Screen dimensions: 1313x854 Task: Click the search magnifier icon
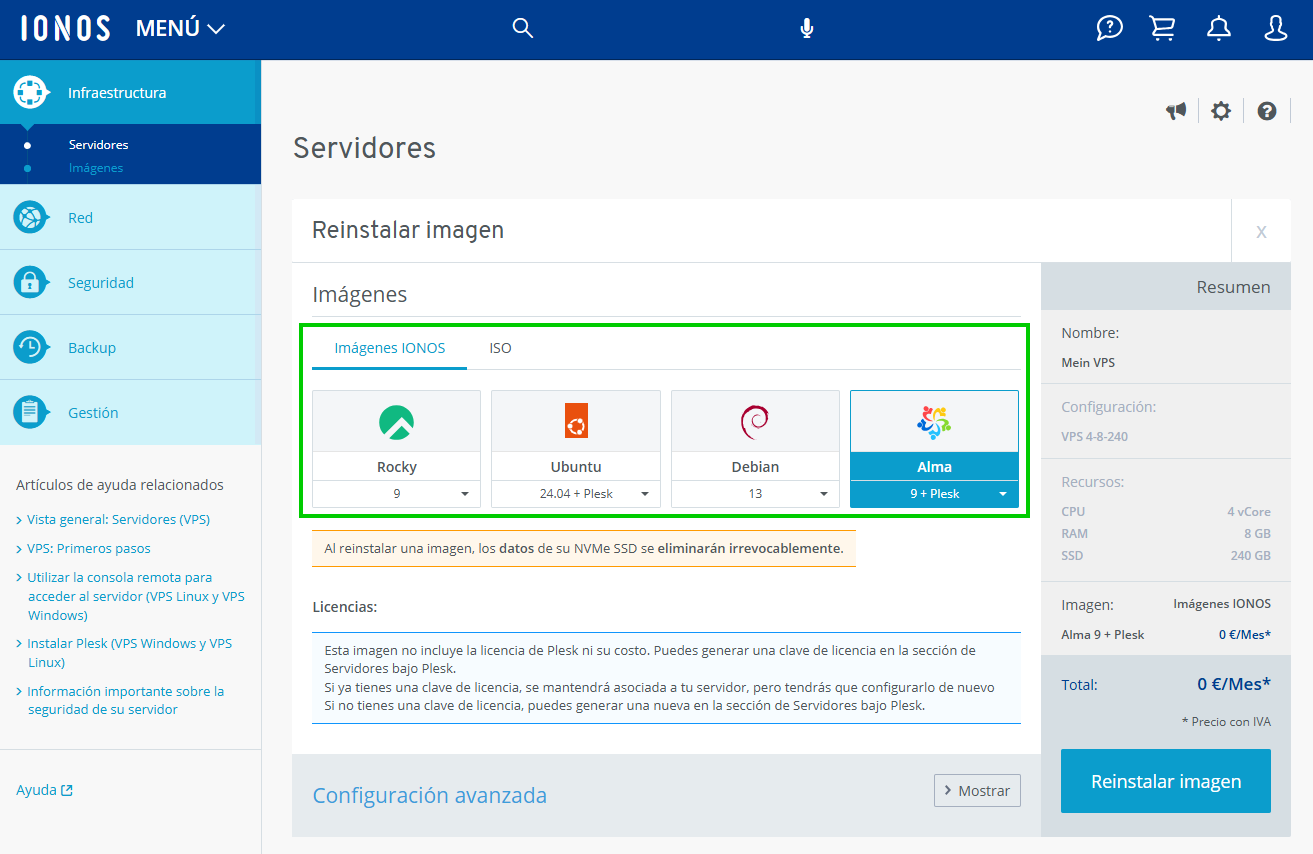[522, 28]
